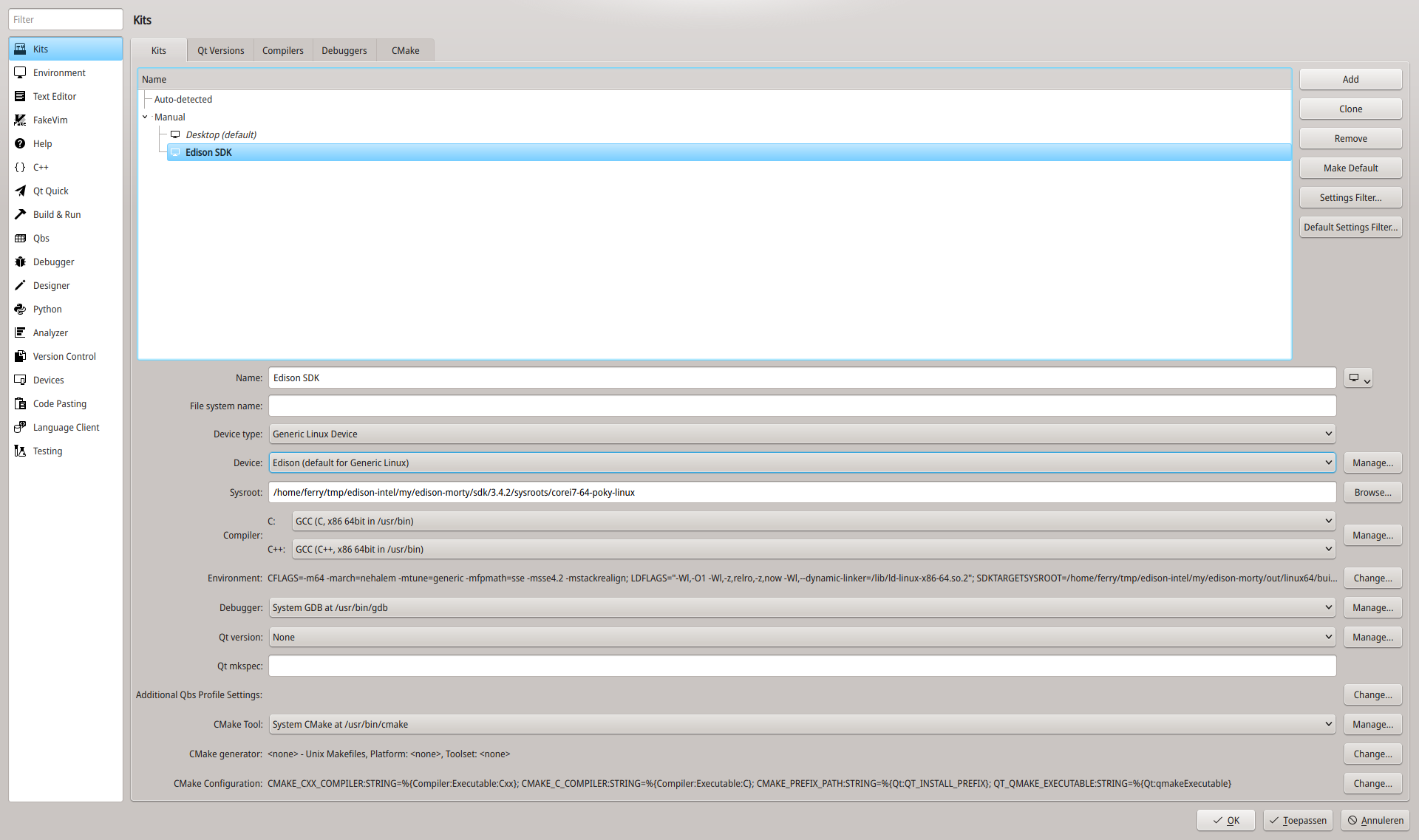Click the Make Default button
Screen dimensions: 1419x840
pos(1350,167)
